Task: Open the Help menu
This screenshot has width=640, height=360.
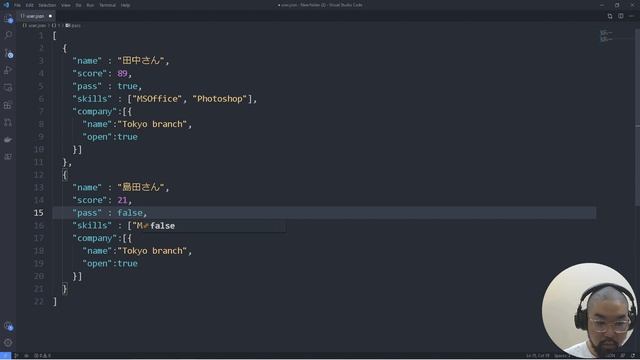Action: point(125,5)
